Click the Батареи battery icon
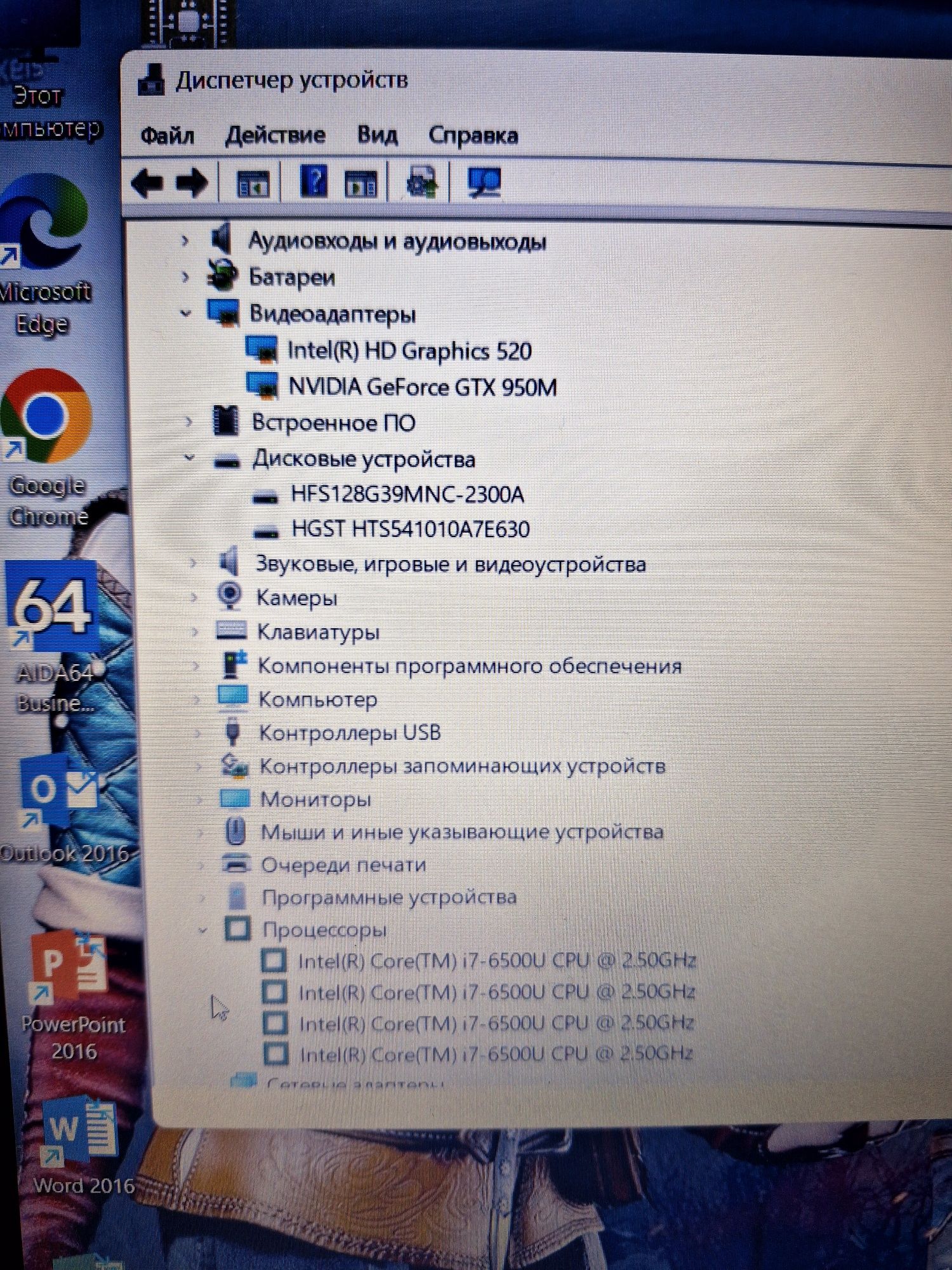 (x=223, y=276)
